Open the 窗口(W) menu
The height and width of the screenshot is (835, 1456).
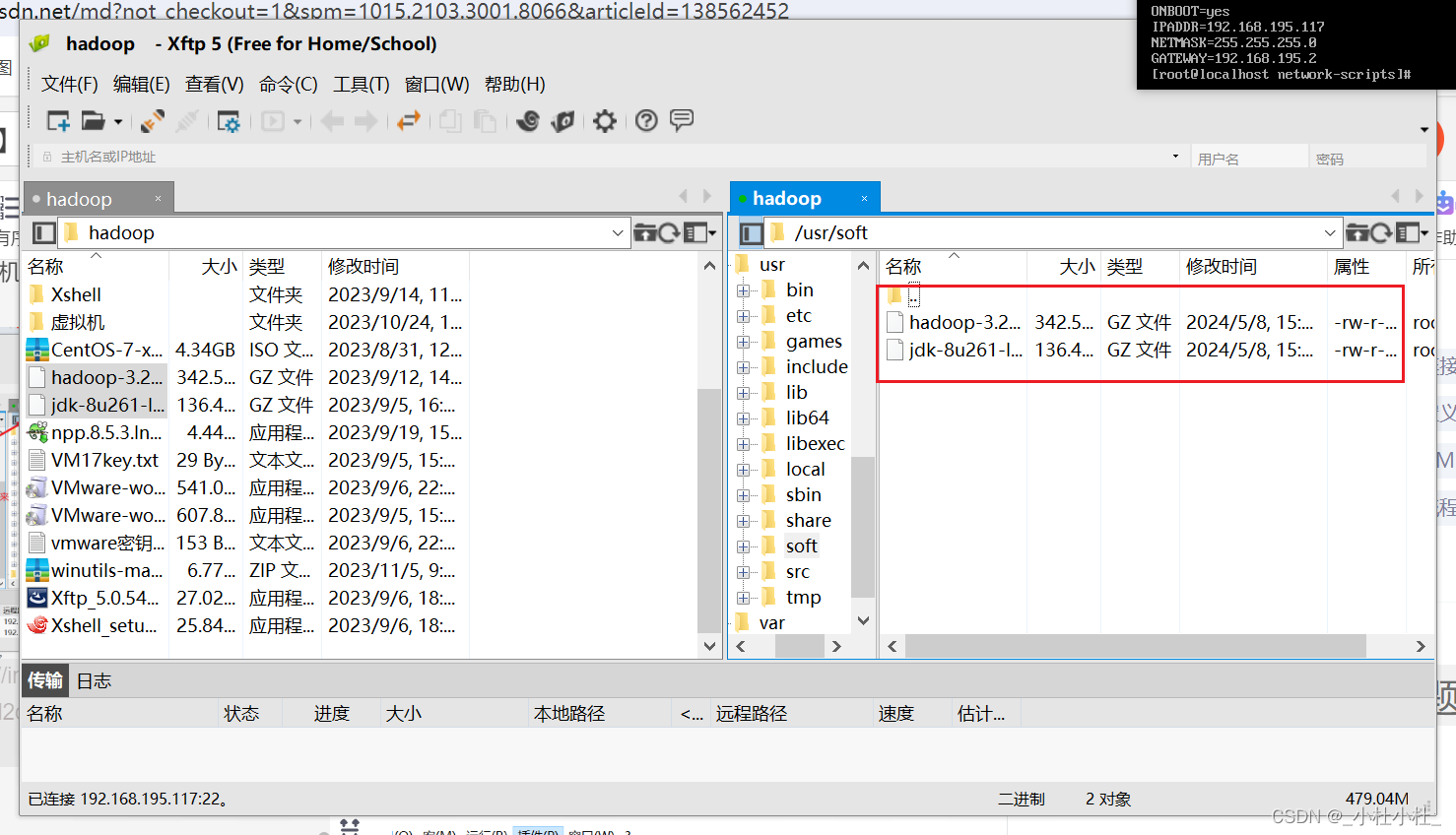[x=437, y=85]
